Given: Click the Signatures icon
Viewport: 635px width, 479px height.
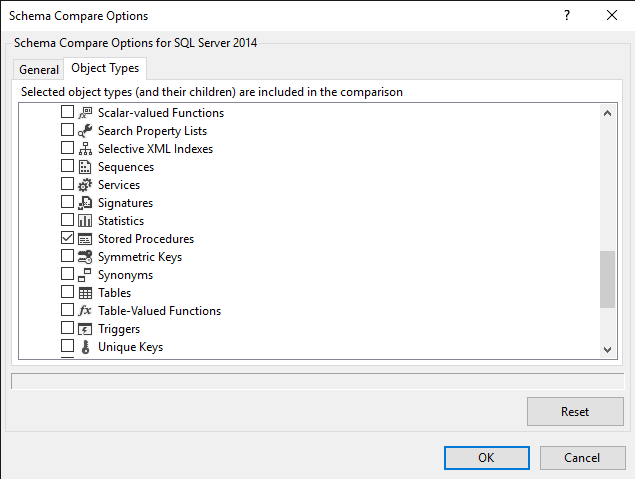Looking at the screenshot, I should 85,203.
